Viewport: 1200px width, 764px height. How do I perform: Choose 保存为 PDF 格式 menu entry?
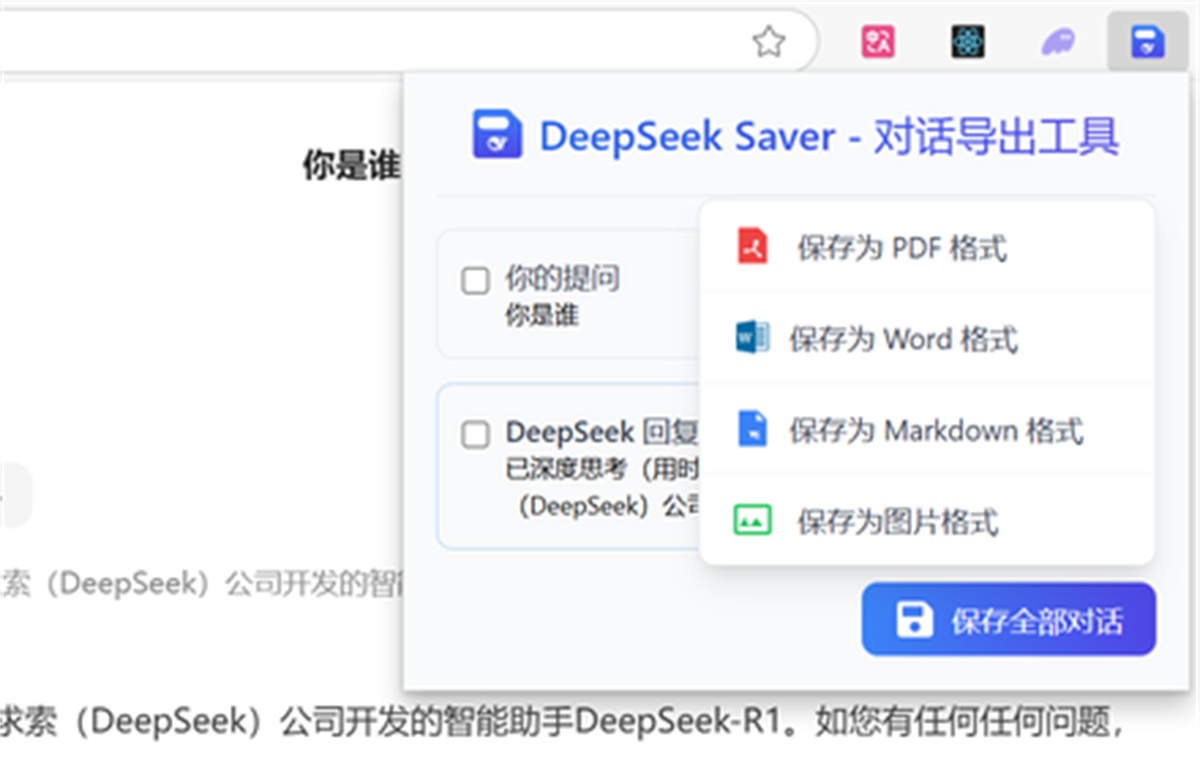click(x=927, y=247)
